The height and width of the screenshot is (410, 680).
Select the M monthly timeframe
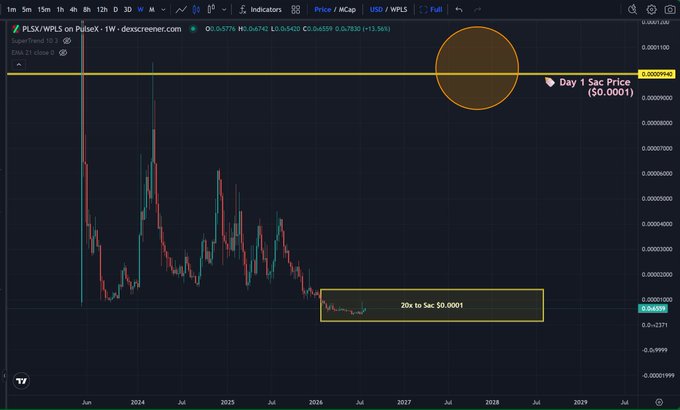pyautogui.click(x=152, y=9)
